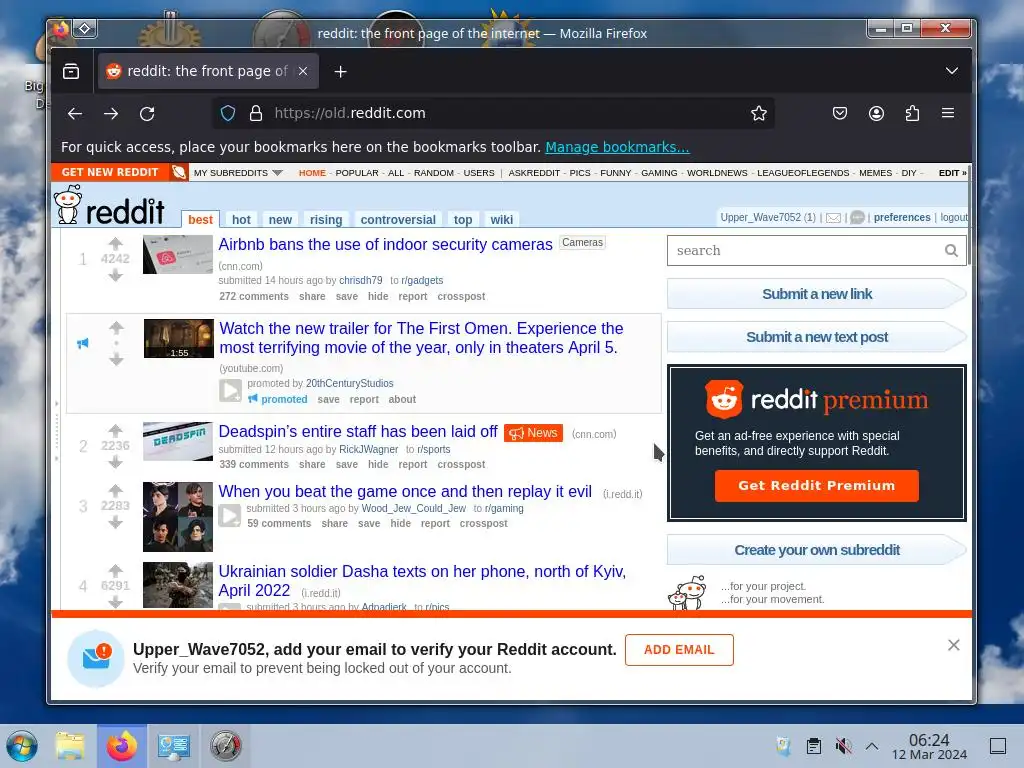Click Create your own subreddit
The height and width of the screenshot is (768, 1024).
point(816,550)
